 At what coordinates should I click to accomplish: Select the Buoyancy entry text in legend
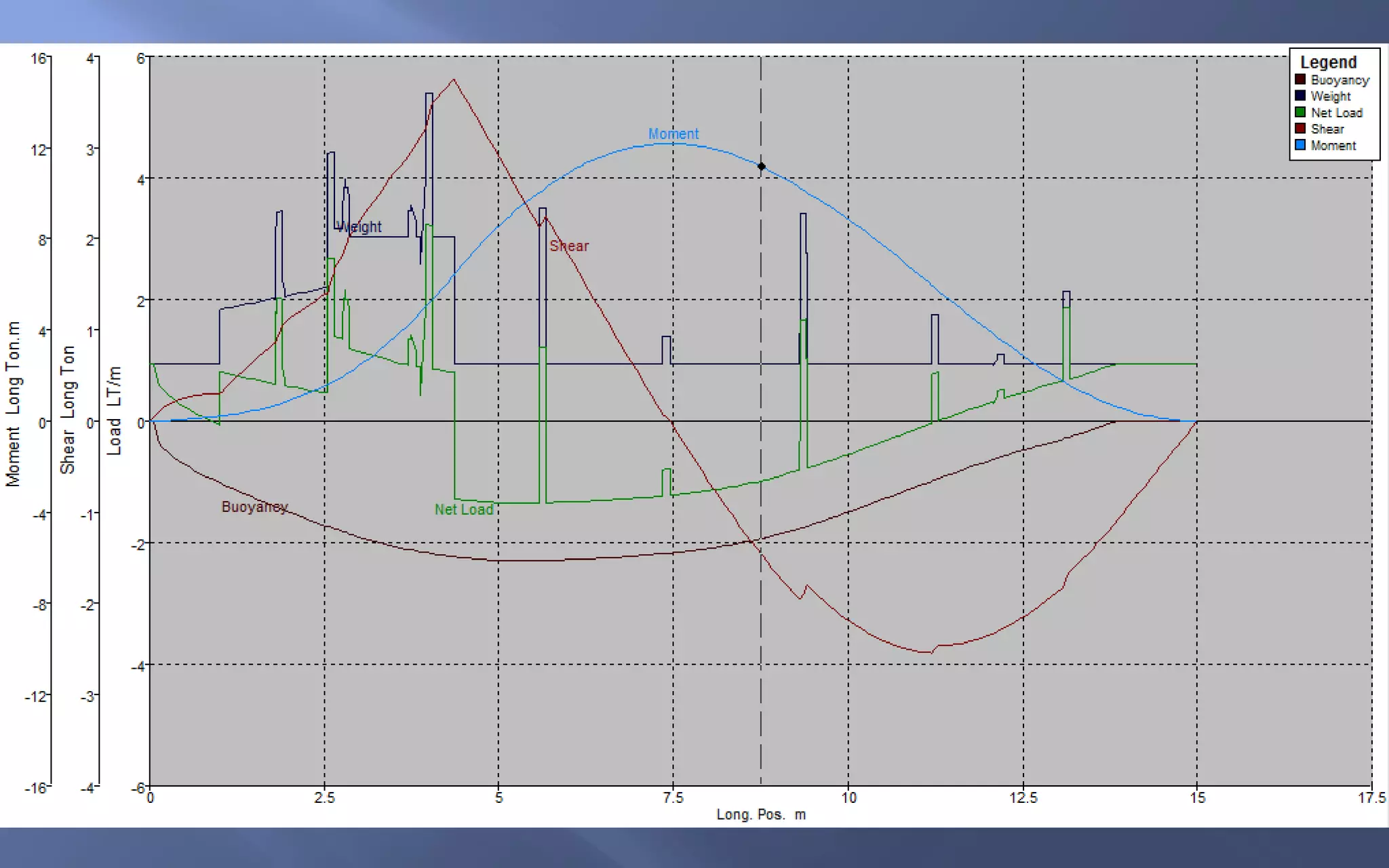pos(1339,80)
